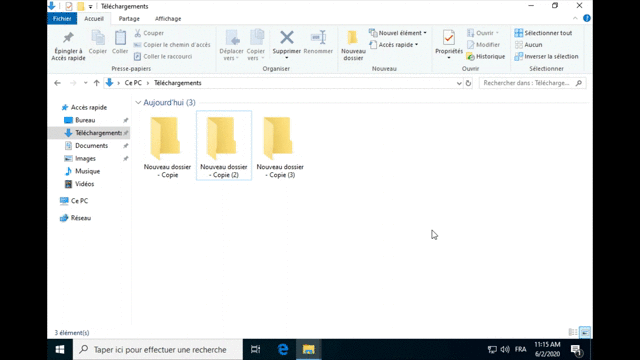Select folder Nouveau dossier - Copie
The image size is (640, 360).
167,146
